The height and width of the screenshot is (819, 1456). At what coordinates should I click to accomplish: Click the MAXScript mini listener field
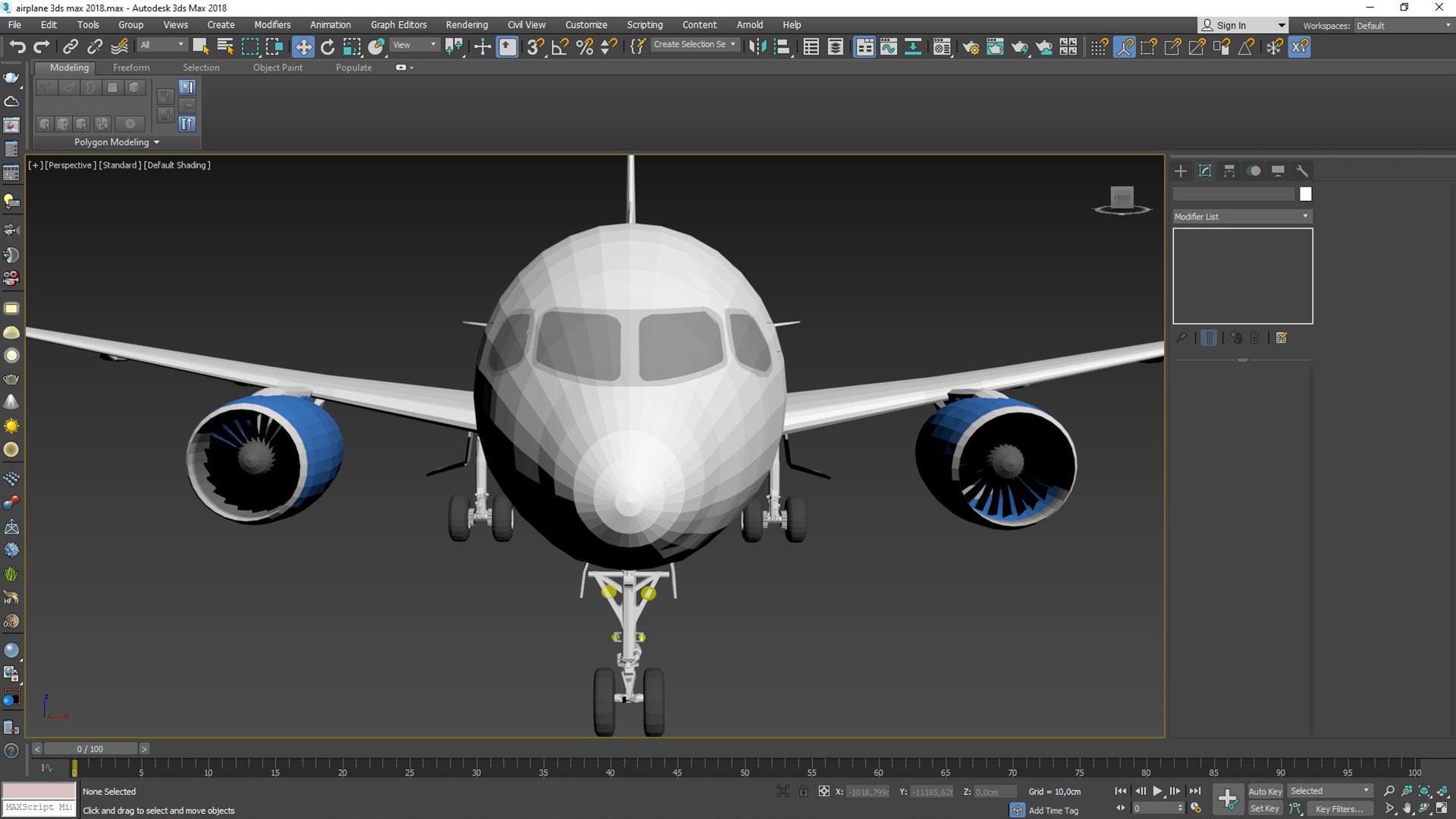(x=39, y=808)
